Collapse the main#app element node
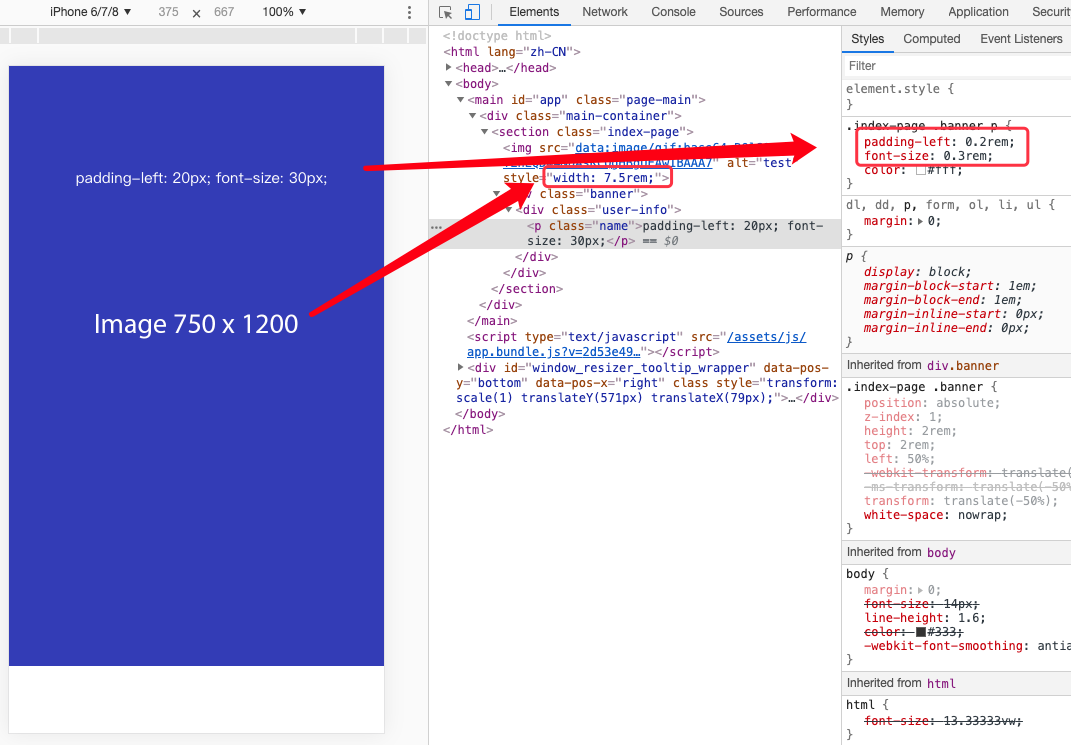 pos(460,100)
